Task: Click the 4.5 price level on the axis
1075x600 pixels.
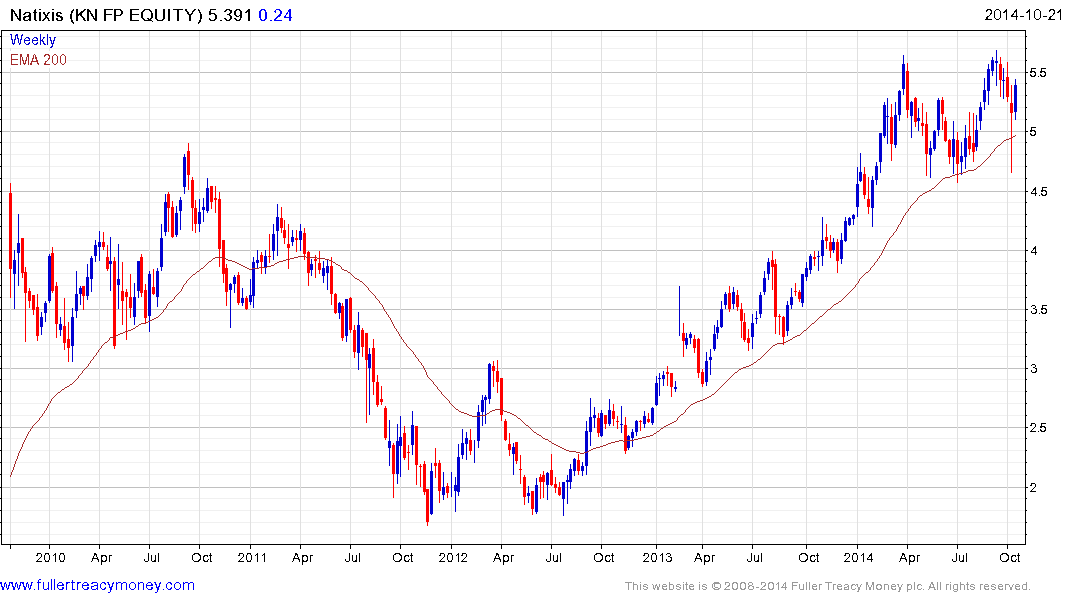Action: click(x=1040, y=192)
